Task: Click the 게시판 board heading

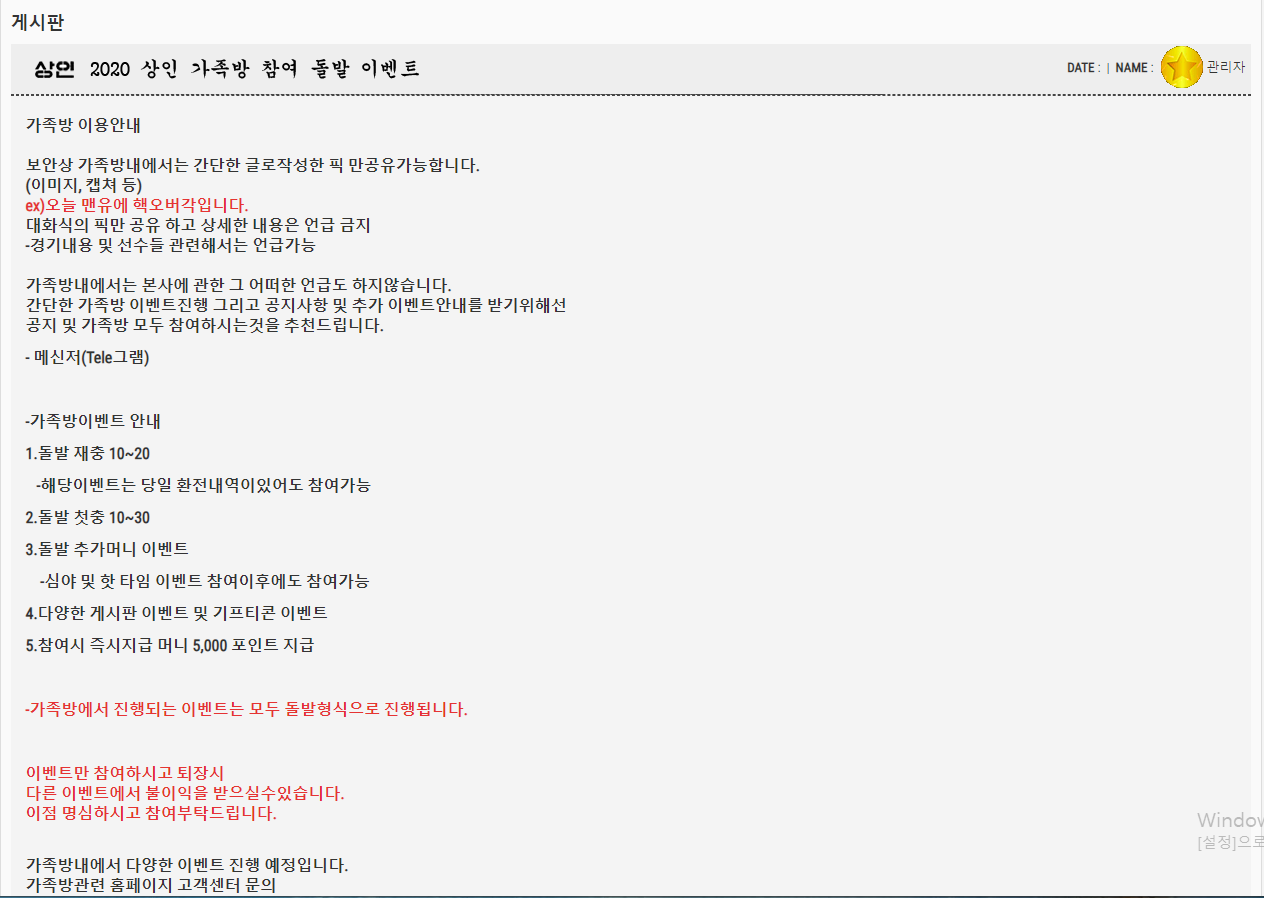Action: [38, 21]
